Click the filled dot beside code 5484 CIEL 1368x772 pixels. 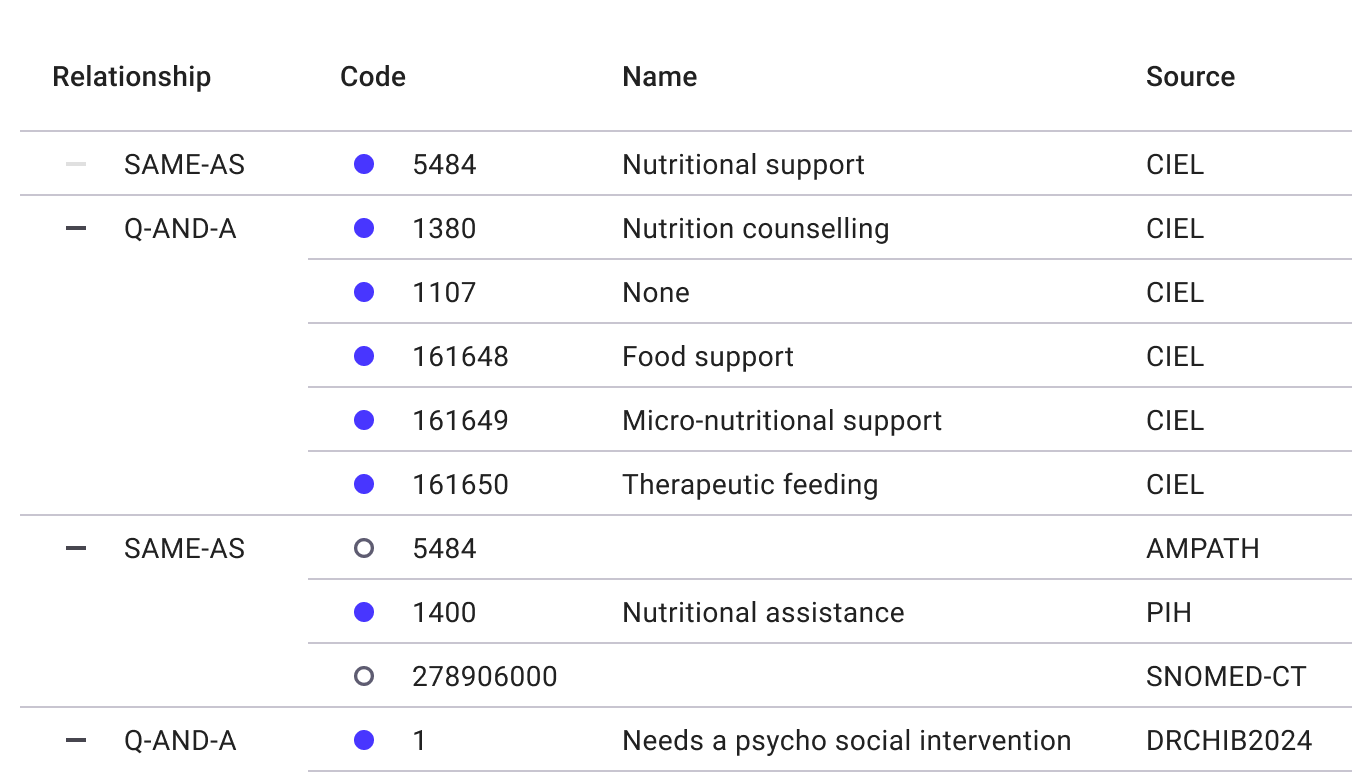pyautogui.click(x=364, y=164)
